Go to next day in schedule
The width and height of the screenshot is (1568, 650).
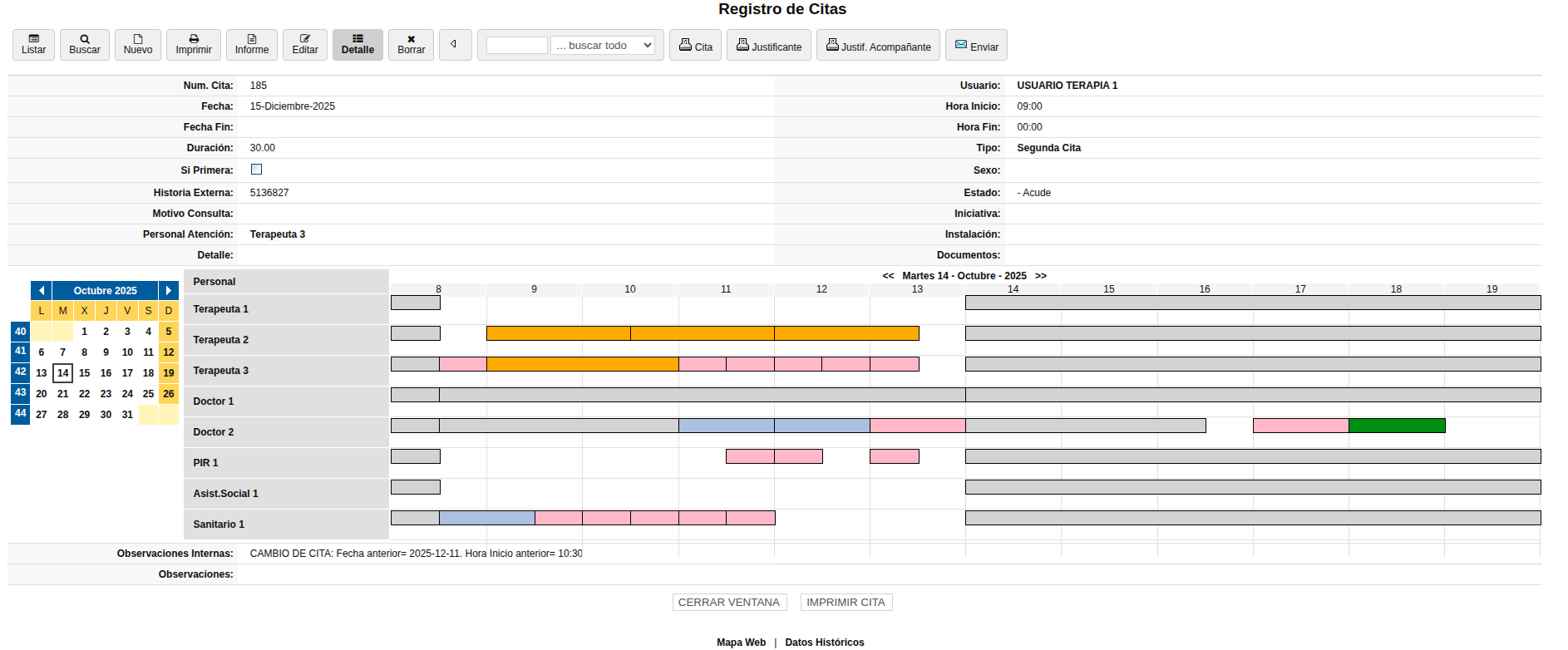click(x=1041, y=276)
